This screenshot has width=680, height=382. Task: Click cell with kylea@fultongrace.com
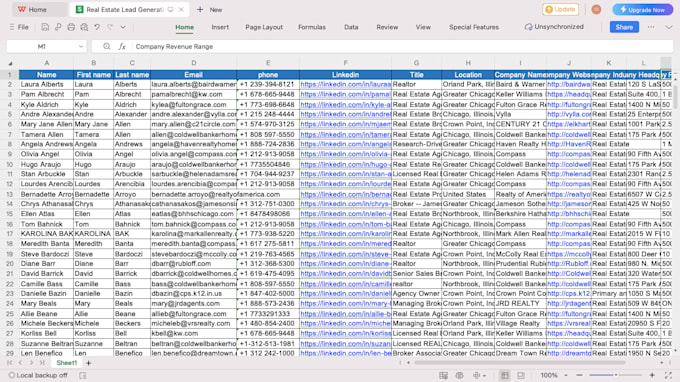[x=193, y=104]
